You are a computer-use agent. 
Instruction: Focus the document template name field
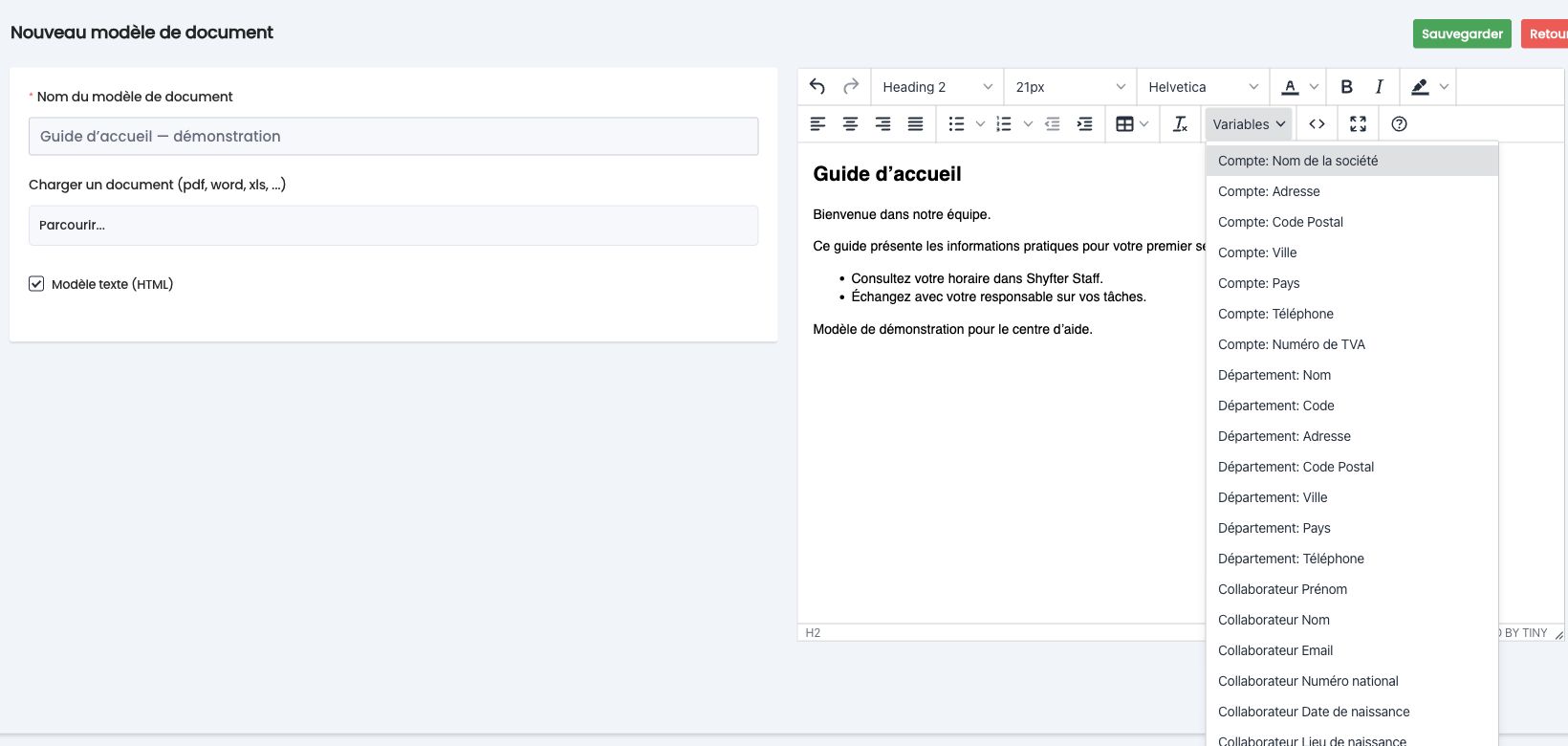pos(393,136)
